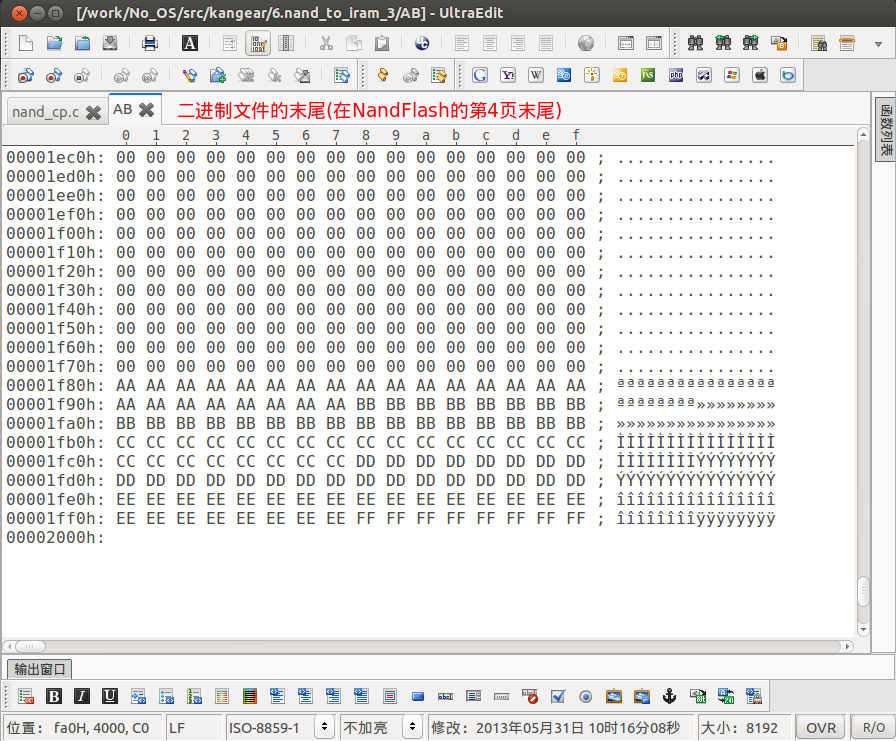Paste from clipboard icon
Screen dimensions: 896x741
[382, 43]
